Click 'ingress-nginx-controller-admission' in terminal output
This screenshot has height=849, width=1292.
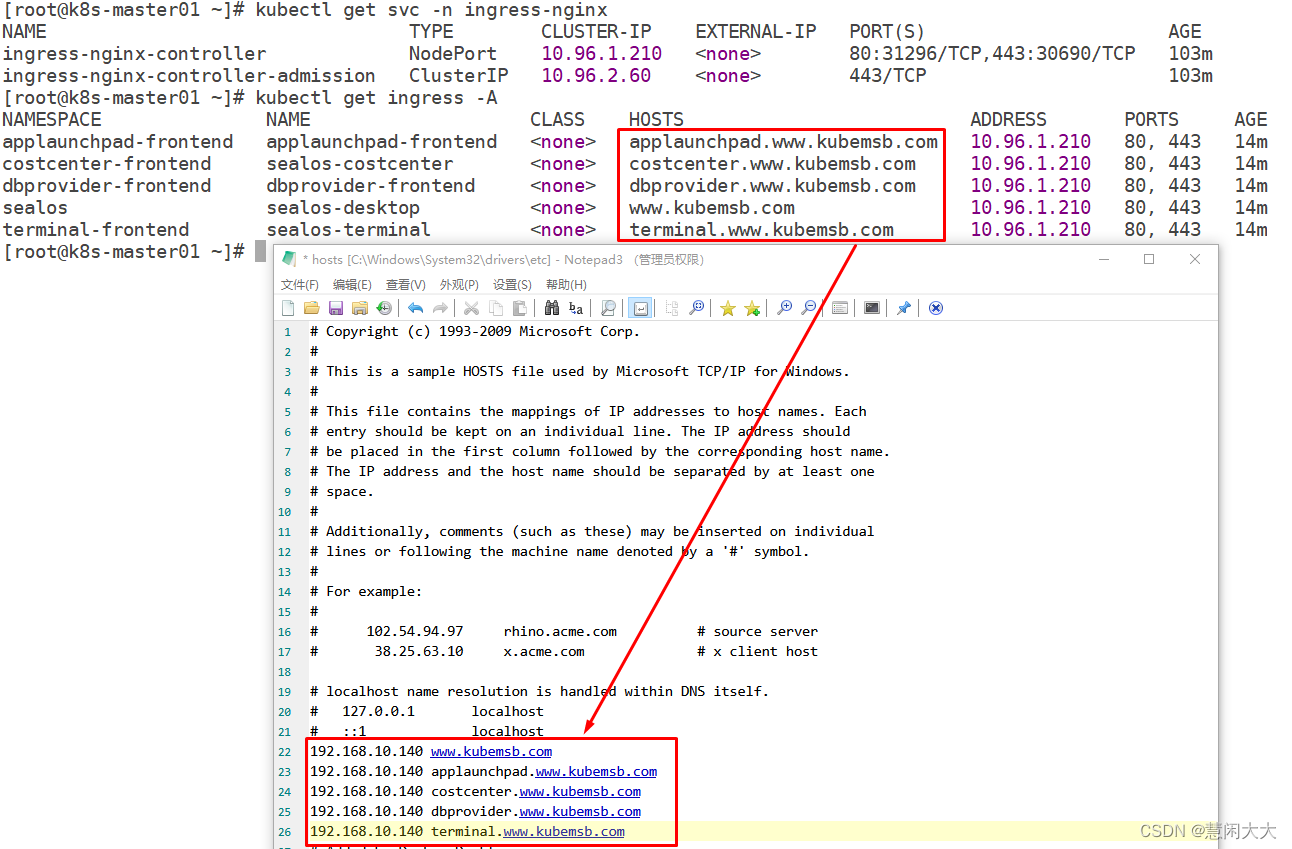(189, 76)
